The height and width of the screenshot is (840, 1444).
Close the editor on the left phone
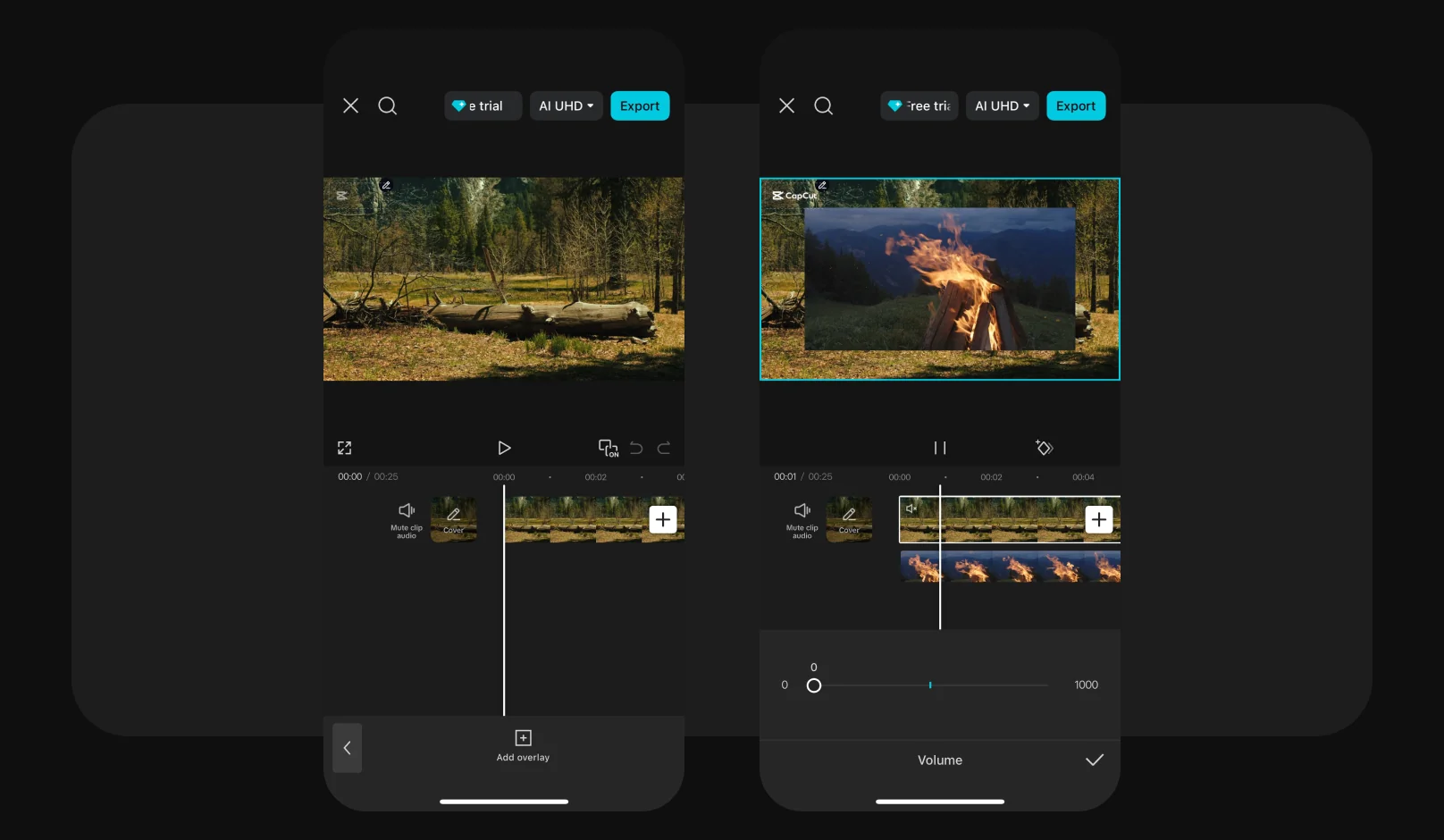click(x=350, y=105)
